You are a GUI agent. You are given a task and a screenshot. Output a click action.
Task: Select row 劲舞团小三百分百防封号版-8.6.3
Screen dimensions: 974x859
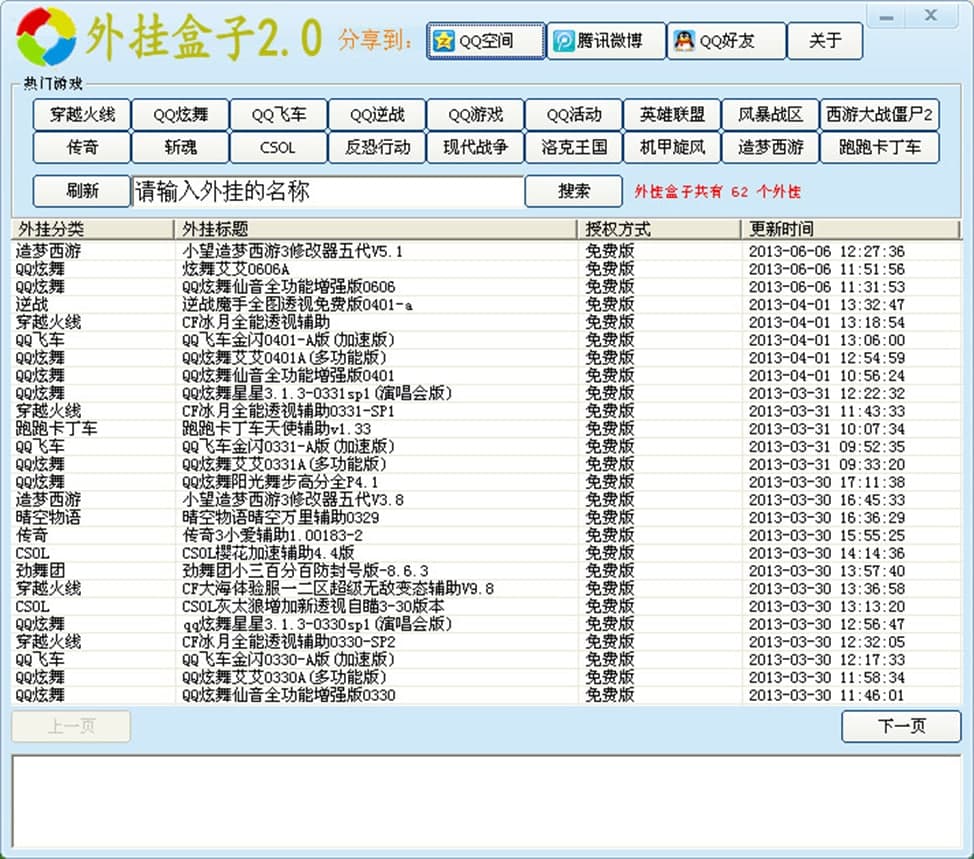(x=486, y=571)
